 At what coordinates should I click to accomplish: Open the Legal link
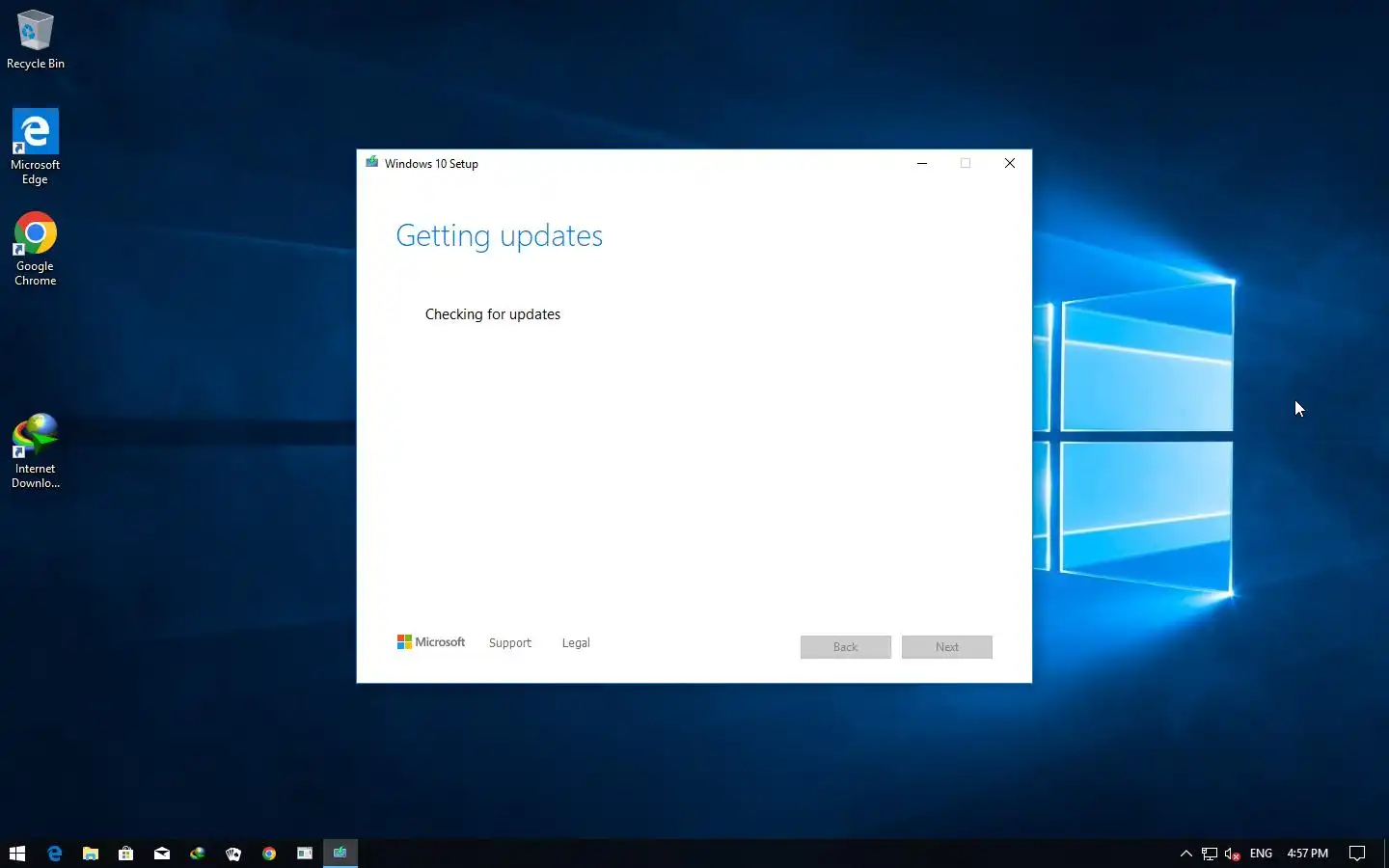(x=576, y=643)
